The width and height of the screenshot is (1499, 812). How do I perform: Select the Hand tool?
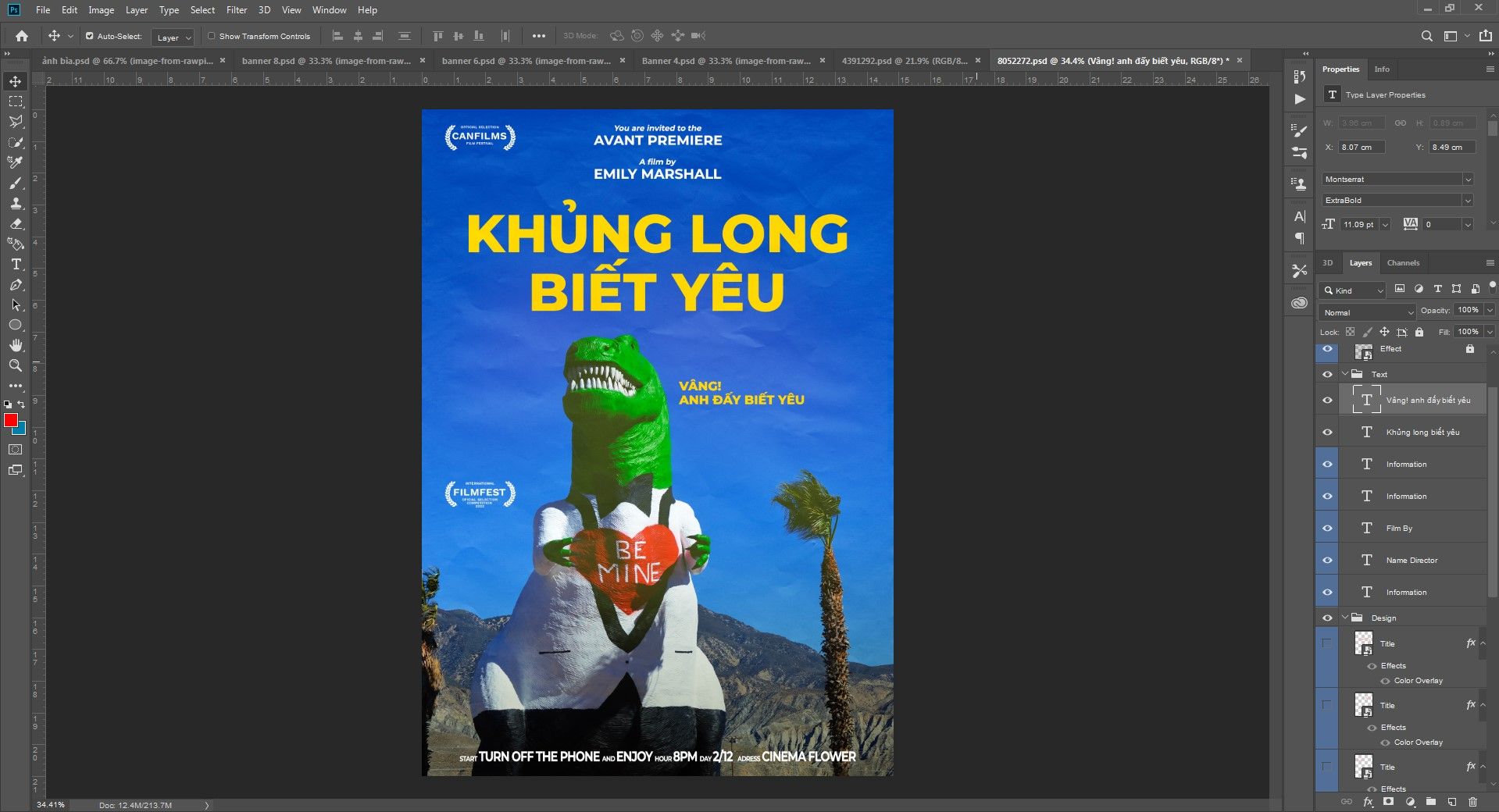click(x=16, y=345)
